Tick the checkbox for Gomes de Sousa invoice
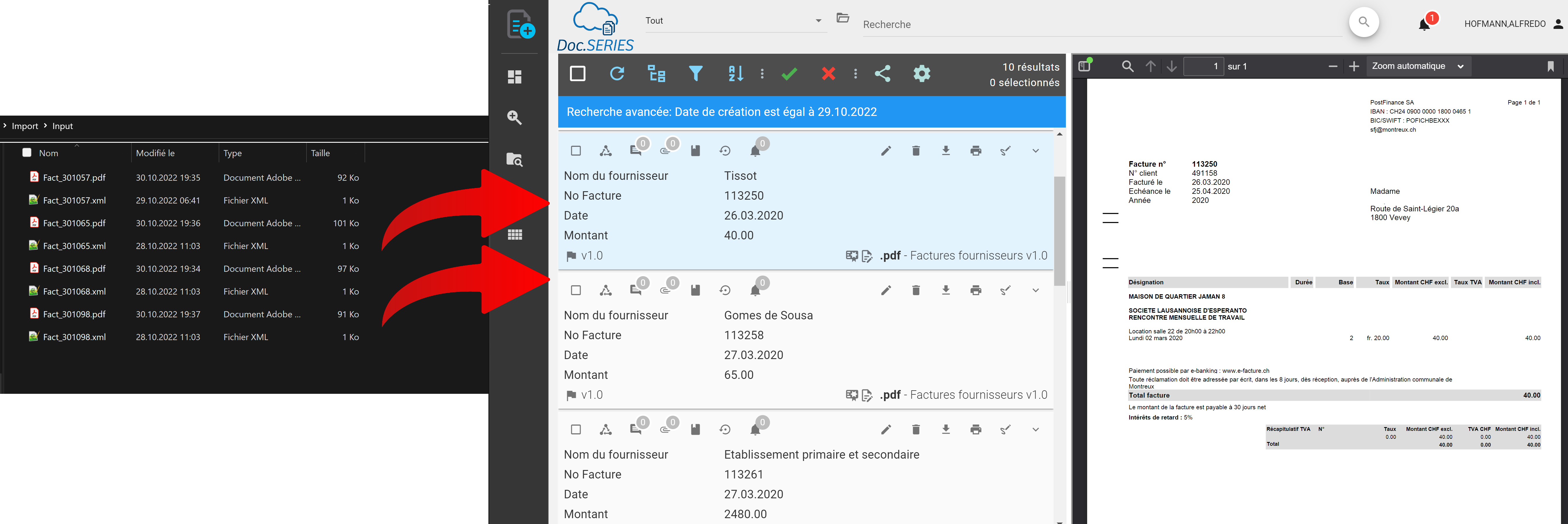The height and width of the screenshot is (524, 1568). click(x=576, y=290)
